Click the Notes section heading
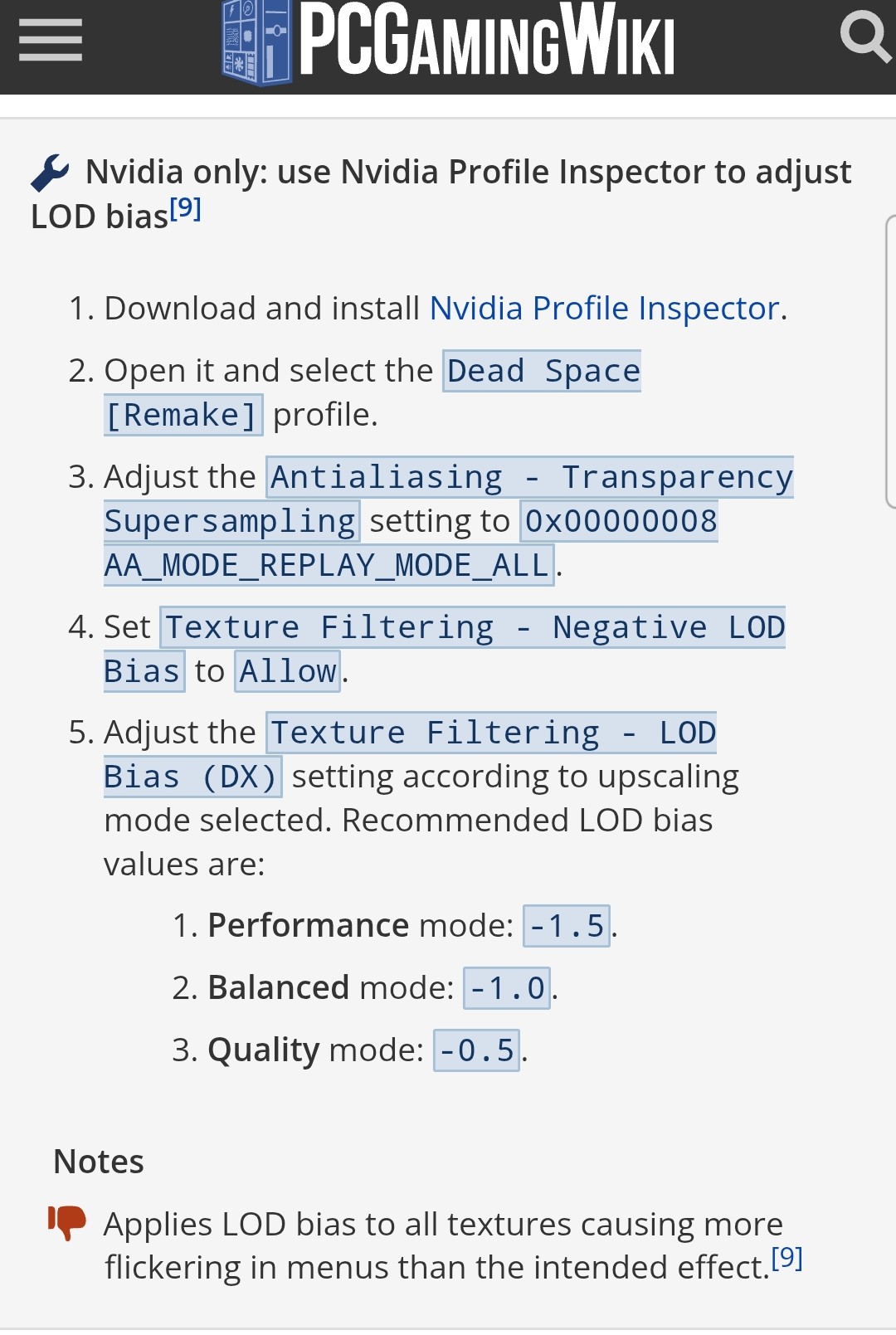This screenshot has width=896, height=1335. (99, 1162)
